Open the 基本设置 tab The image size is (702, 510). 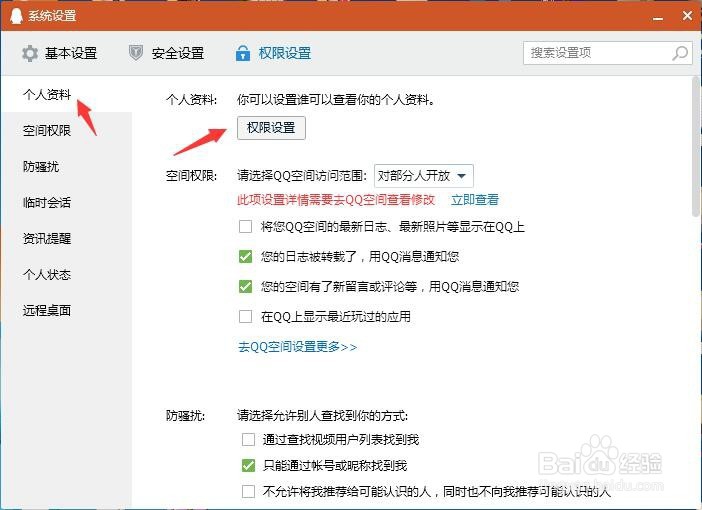coord(59,53)
